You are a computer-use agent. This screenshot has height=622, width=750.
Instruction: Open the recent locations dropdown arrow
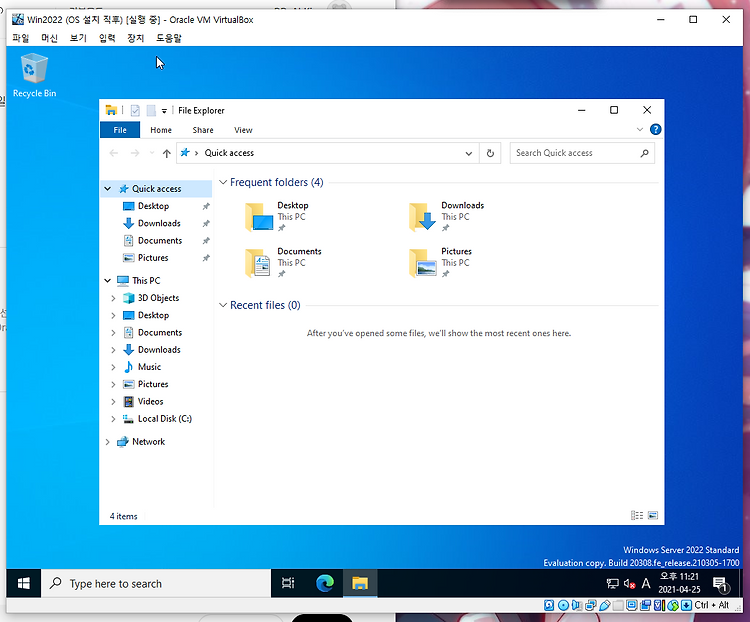point(152,153)
